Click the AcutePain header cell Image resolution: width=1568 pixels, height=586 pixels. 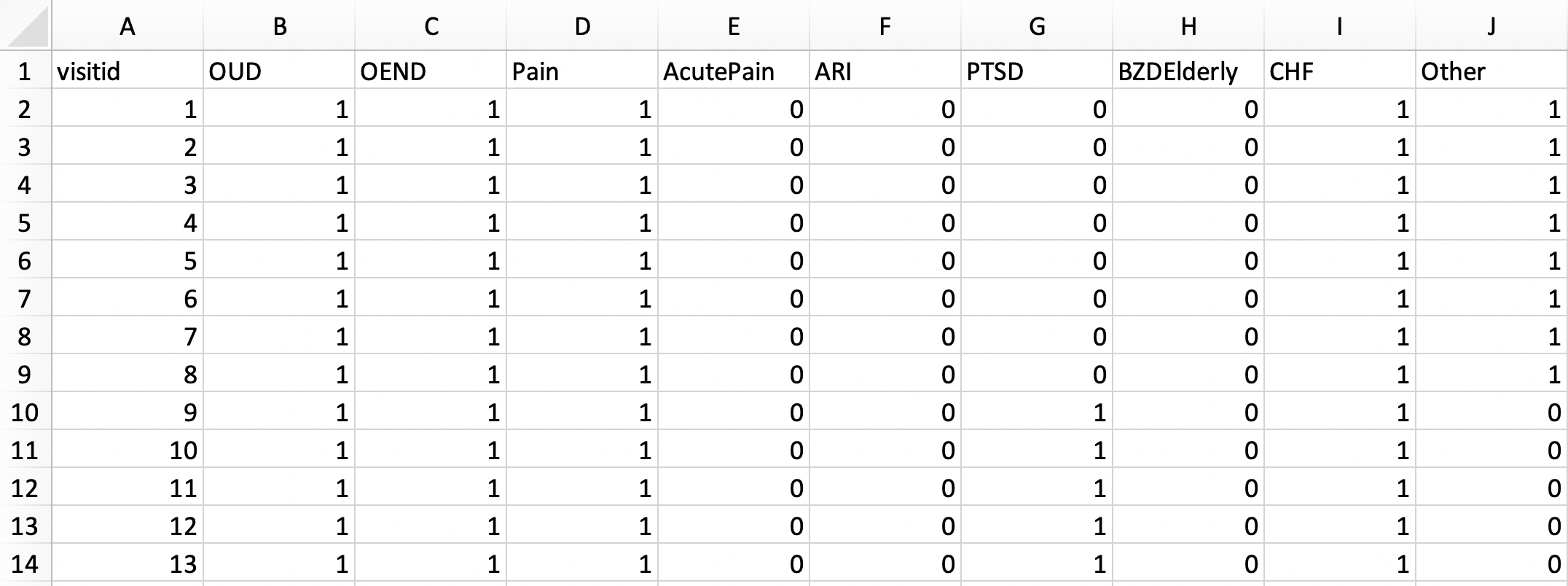point(734,71)
